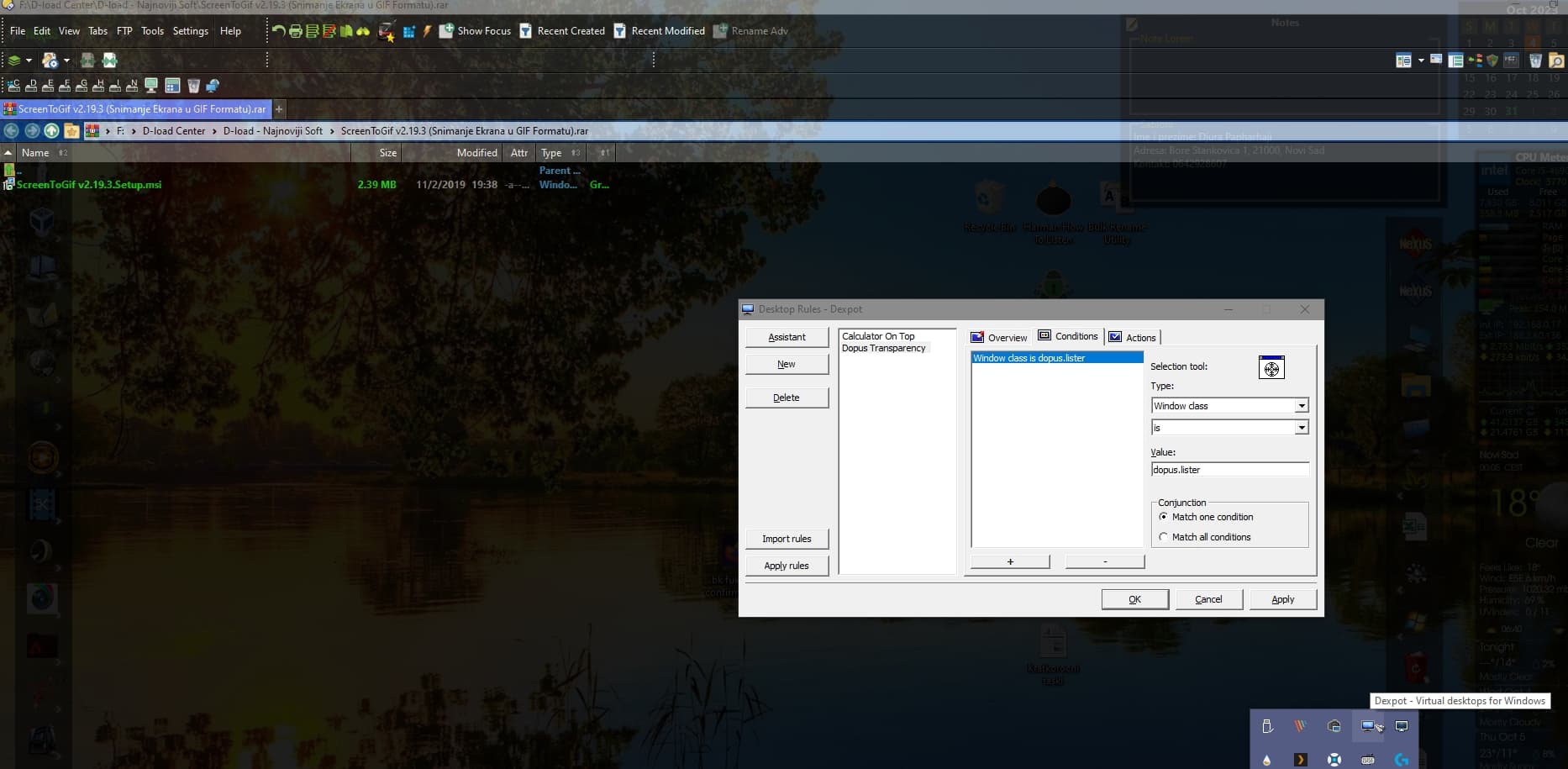Click the binoculars Find icon
1568x769 pixels.
pyautogui.click(x=363, y=31)
